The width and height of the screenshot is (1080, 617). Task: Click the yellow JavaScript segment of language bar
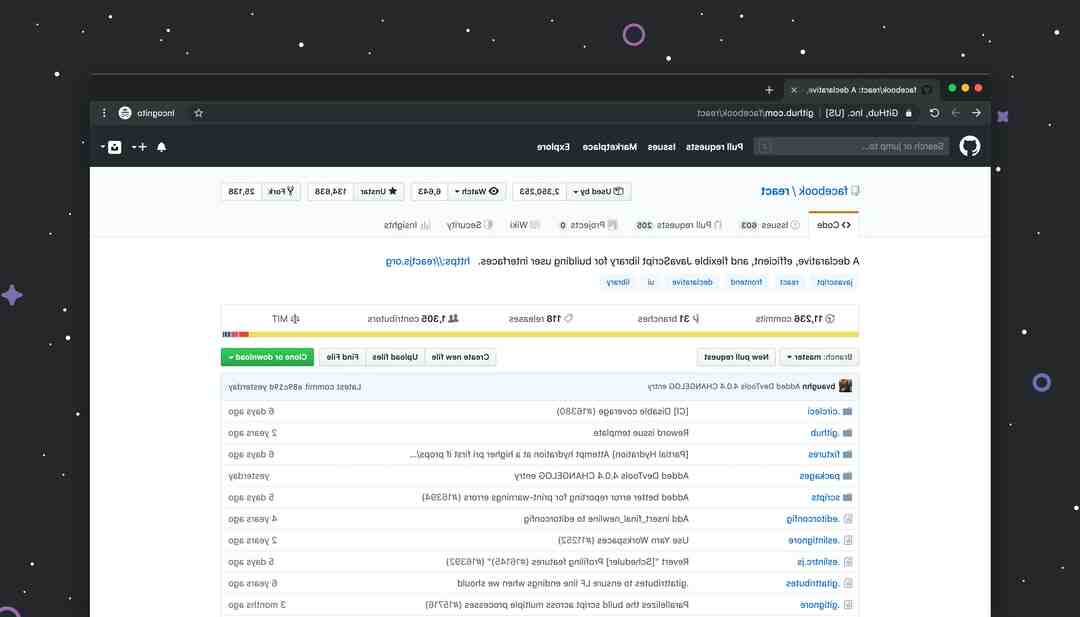coord(554,335)
